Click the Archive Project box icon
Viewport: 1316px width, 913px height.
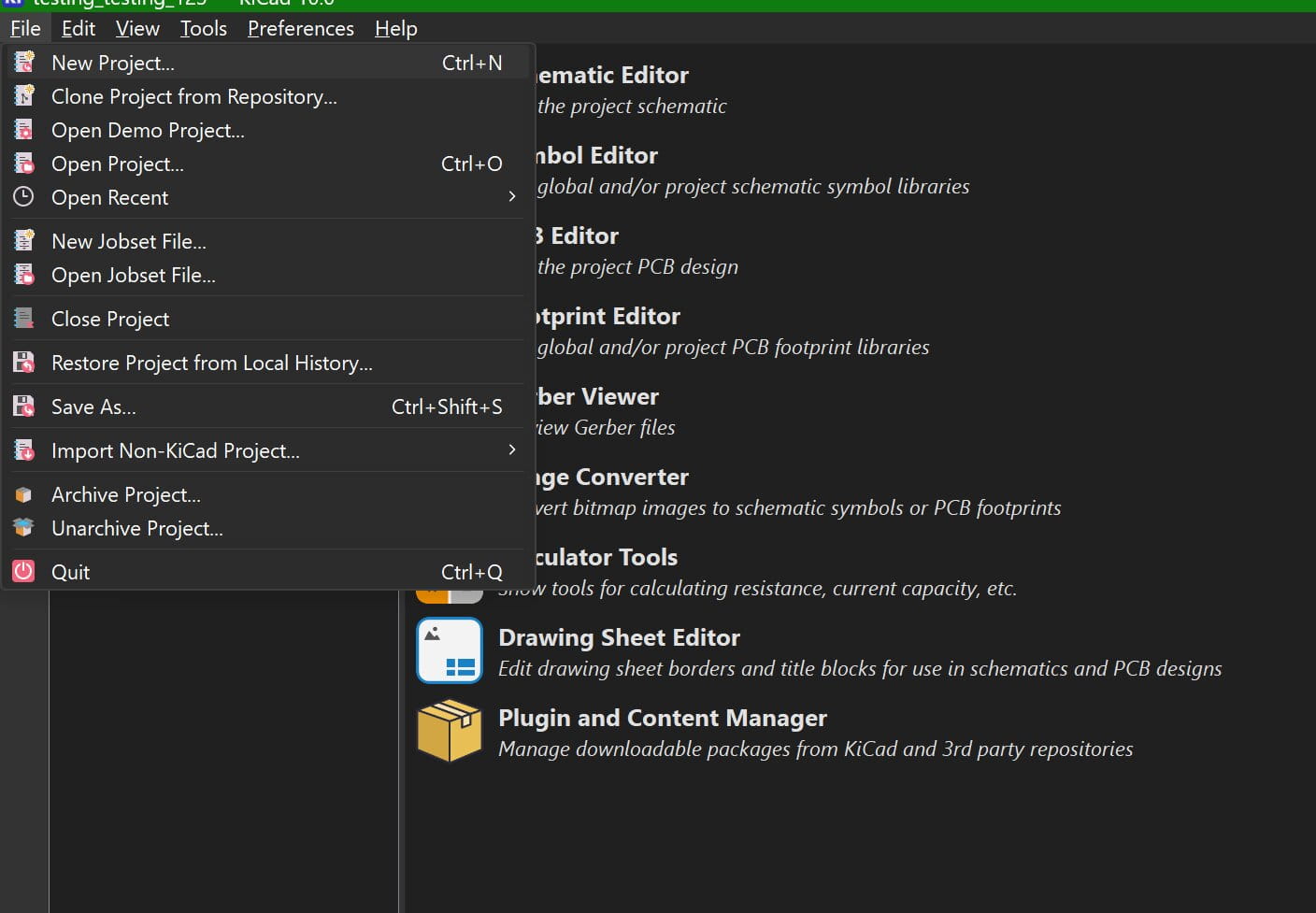click(x=24, y=494)
